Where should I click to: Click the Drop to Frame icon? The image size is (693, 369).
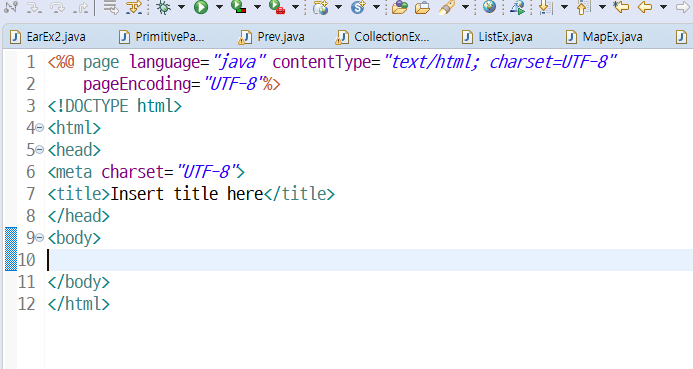[x=110, y=7]
